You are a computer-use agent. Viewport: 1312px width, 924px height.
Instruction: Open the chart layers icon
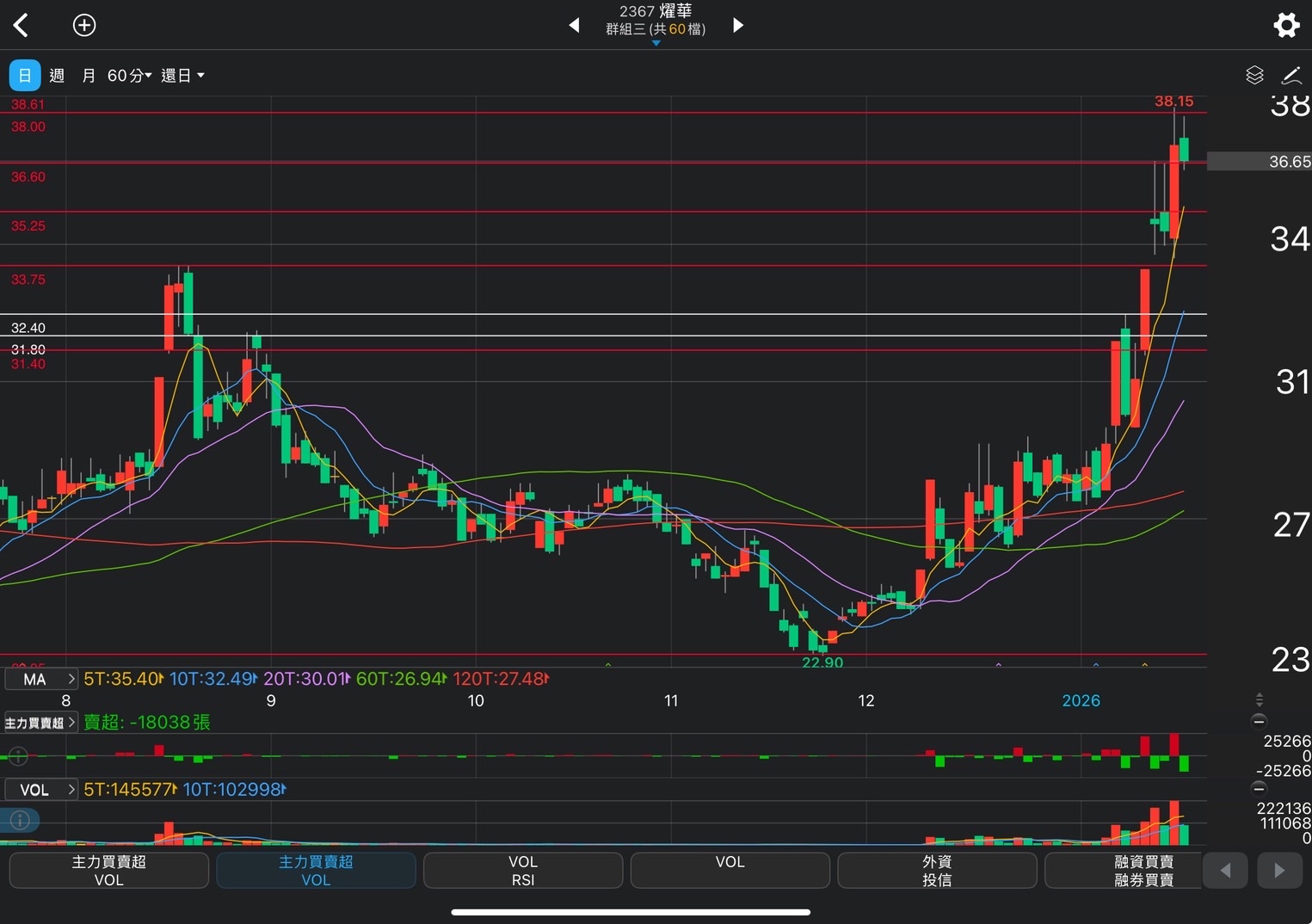[x=1254, y=76]
